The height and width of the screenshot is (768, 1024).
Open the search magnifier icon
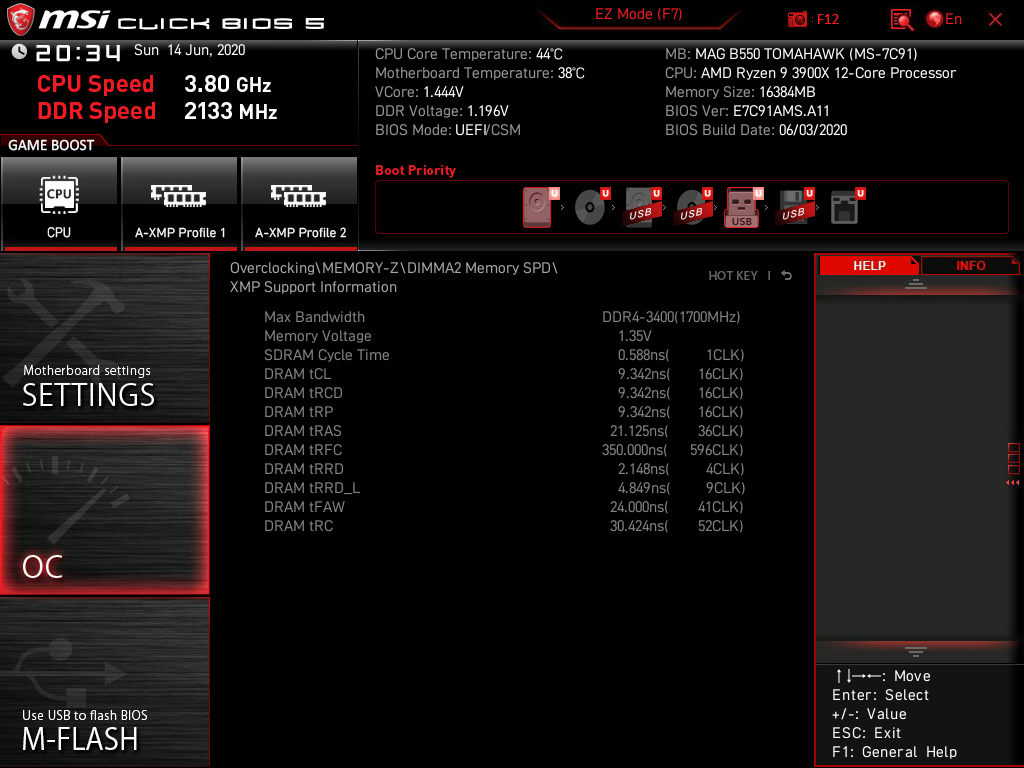pos(901,20)
